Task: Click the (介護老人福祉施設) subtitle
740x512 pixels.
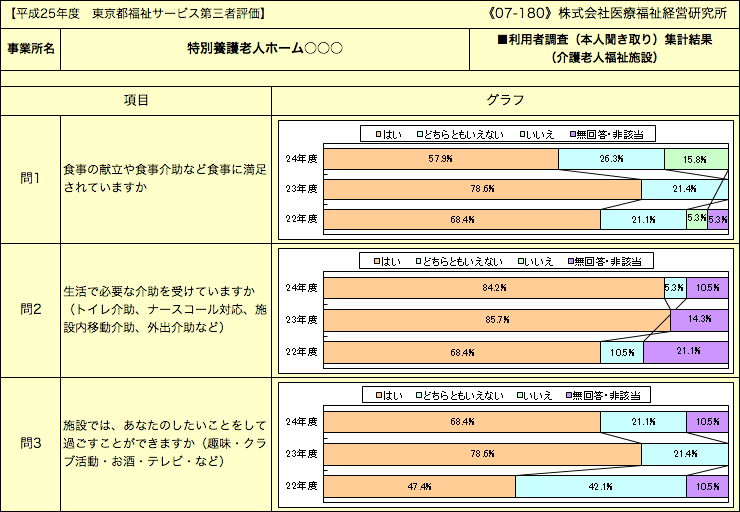Action: 605,58
